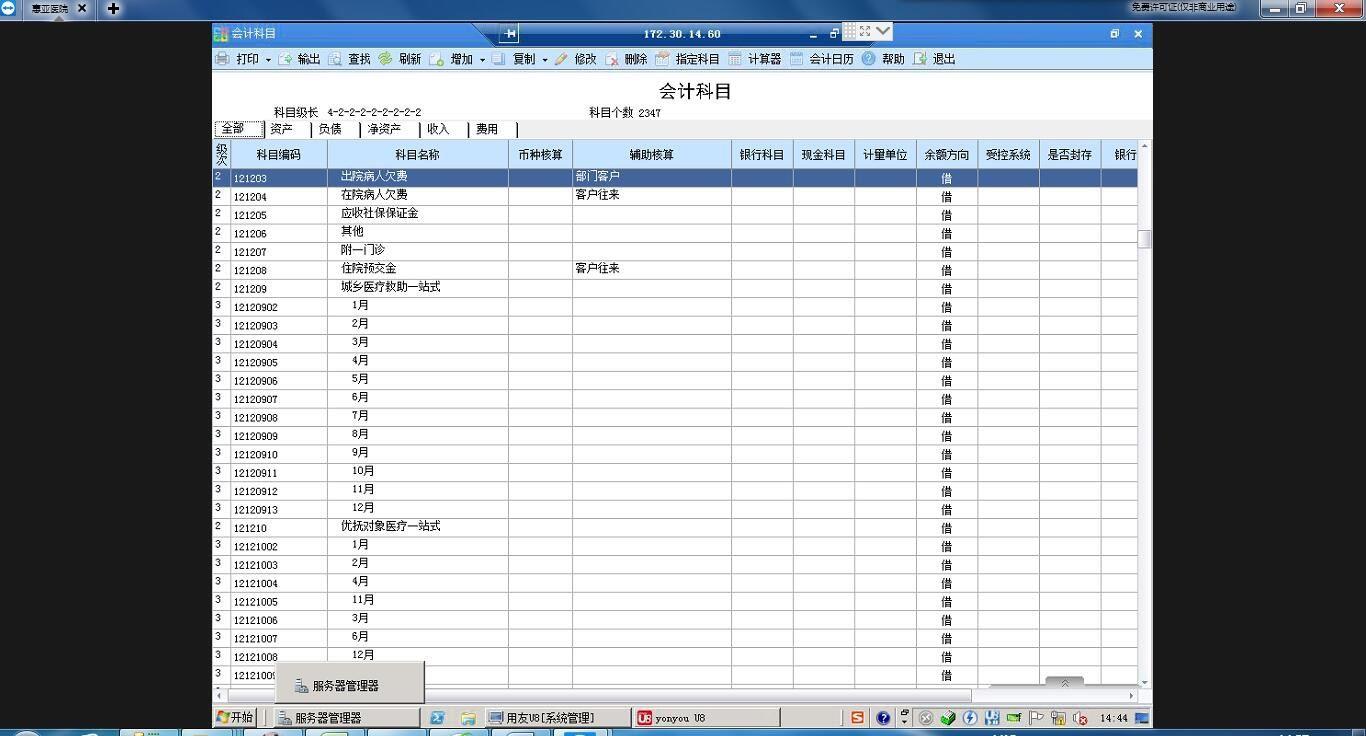Click the volume muted tray icon

(x=1080, y=717)
